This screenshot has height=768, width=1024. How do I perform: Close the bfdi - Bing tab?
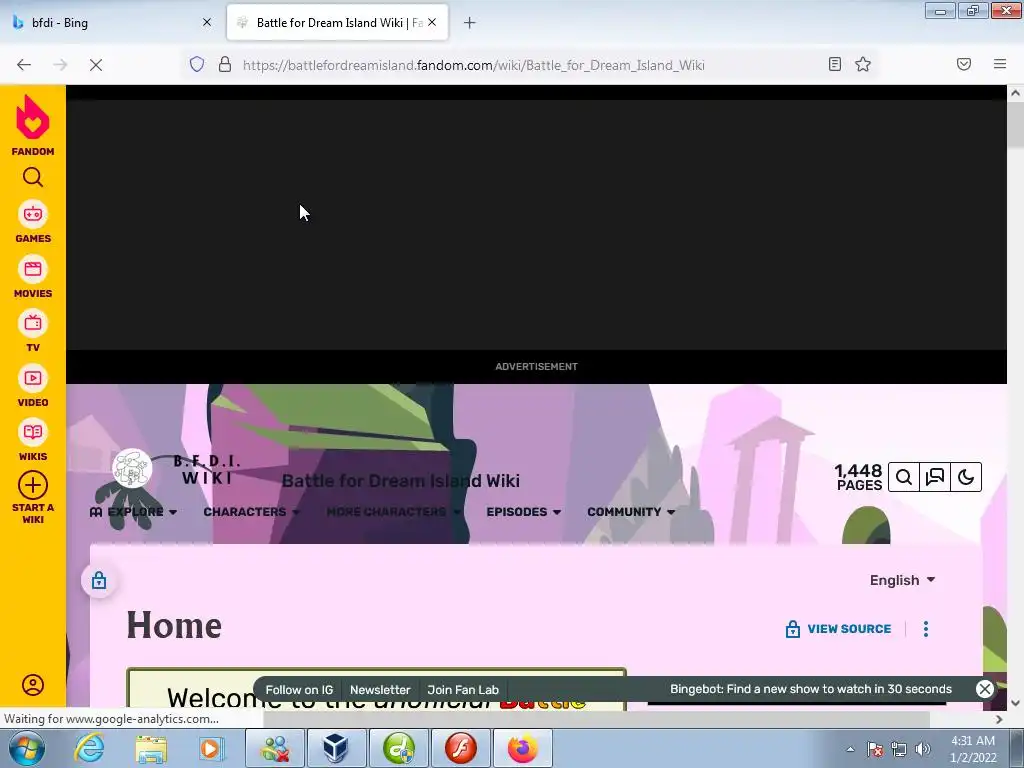point(207,22)
